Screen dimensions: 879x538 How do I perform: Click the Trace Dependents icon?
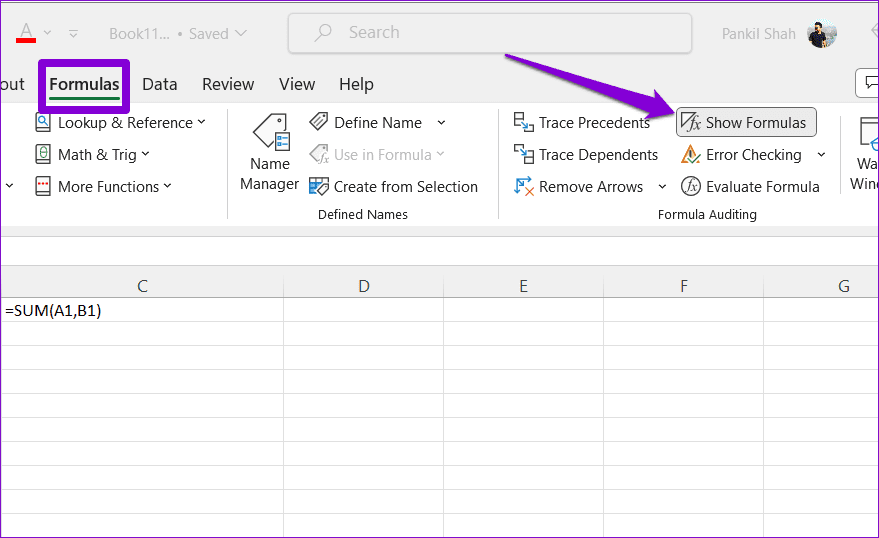click(x=524, y=154)
